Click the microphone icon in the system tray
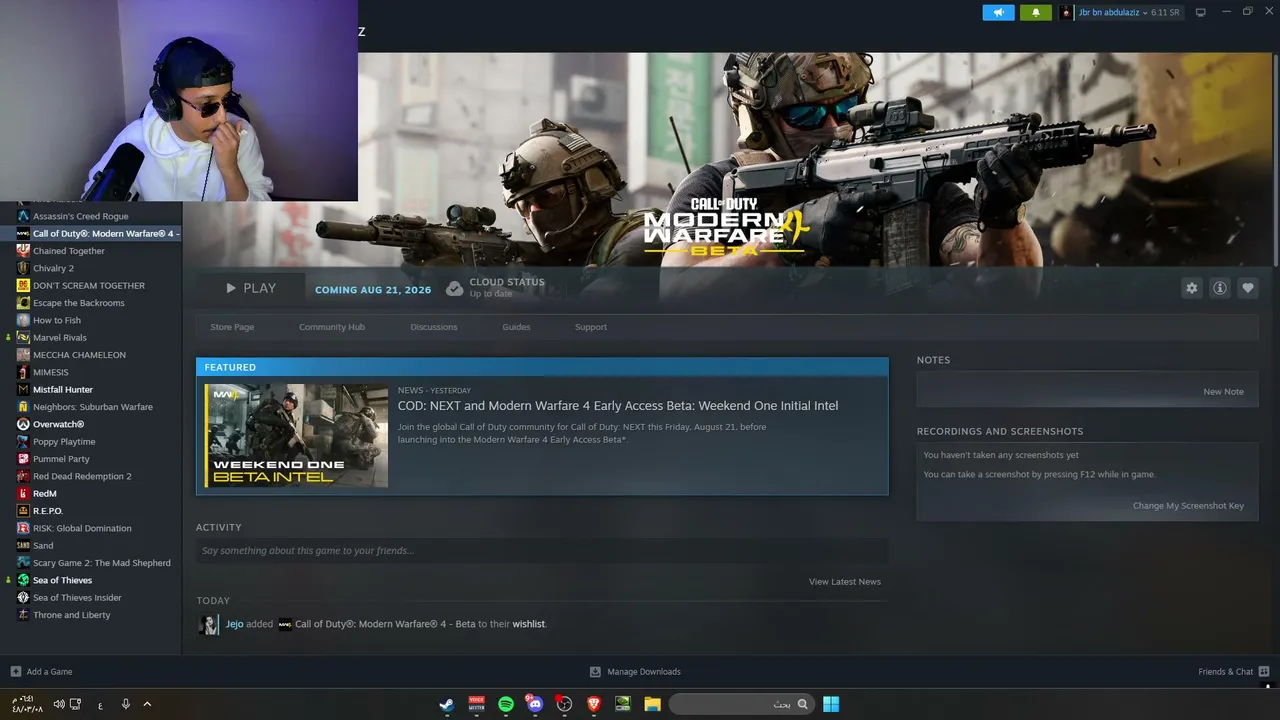This screenshot has height=720, width=1280. click(x=126, y=704)
